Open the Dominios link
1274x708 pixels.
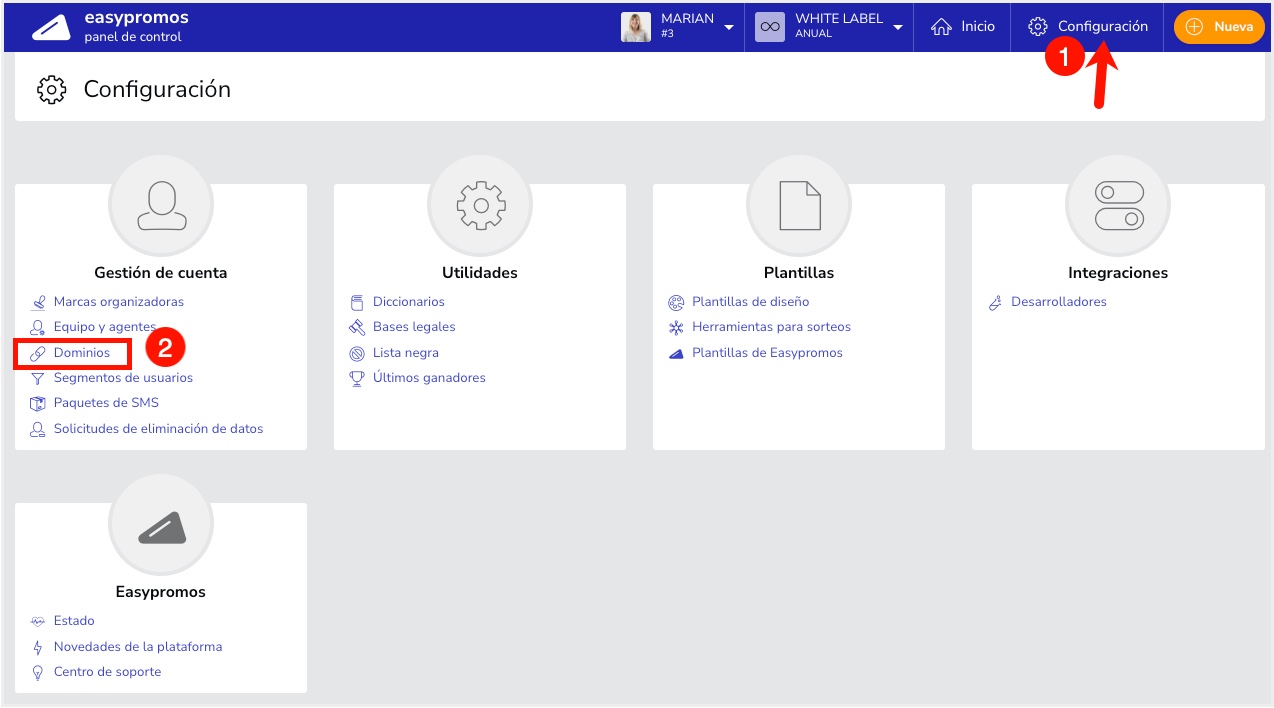point(82,353)
